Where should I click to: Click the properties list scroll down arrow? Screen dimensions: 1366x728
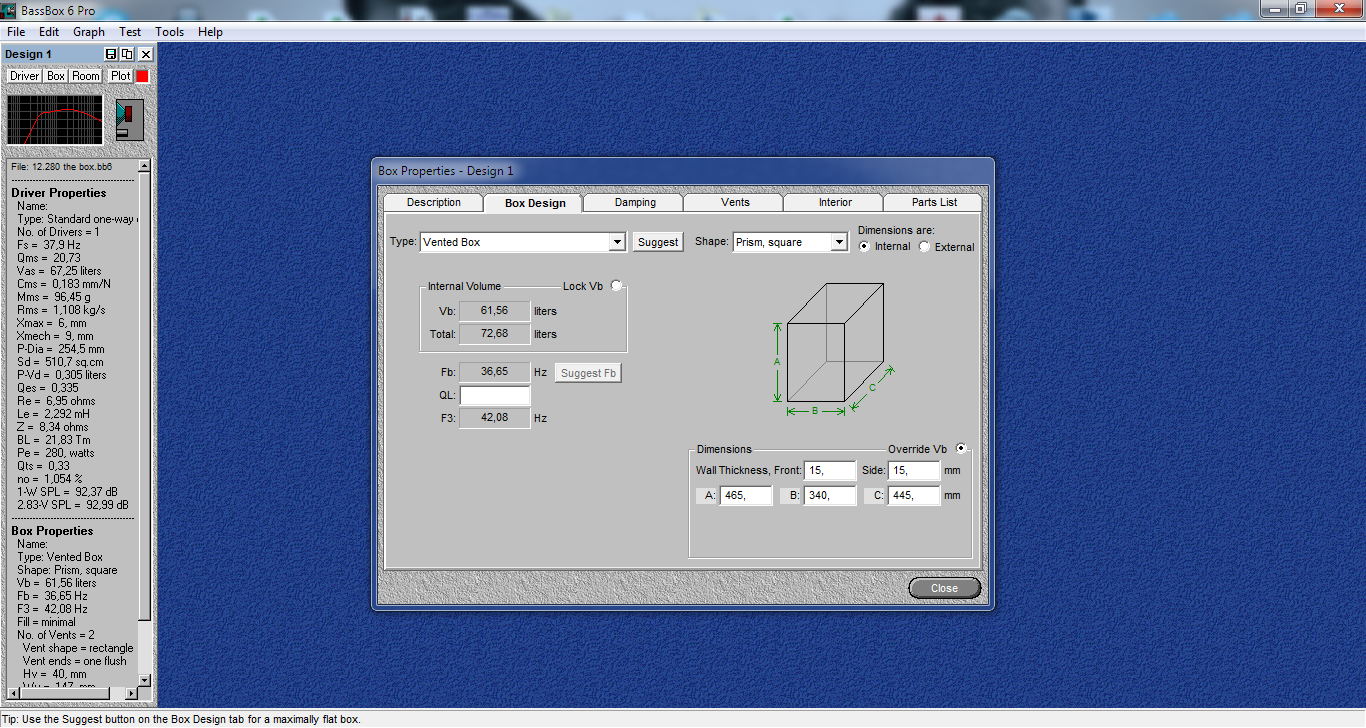point(145,680)
